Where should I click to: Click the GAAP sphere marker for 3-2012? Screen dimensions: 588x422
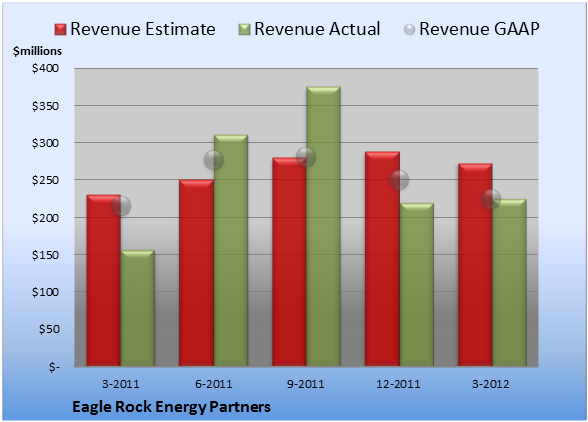tap(491, 198)
